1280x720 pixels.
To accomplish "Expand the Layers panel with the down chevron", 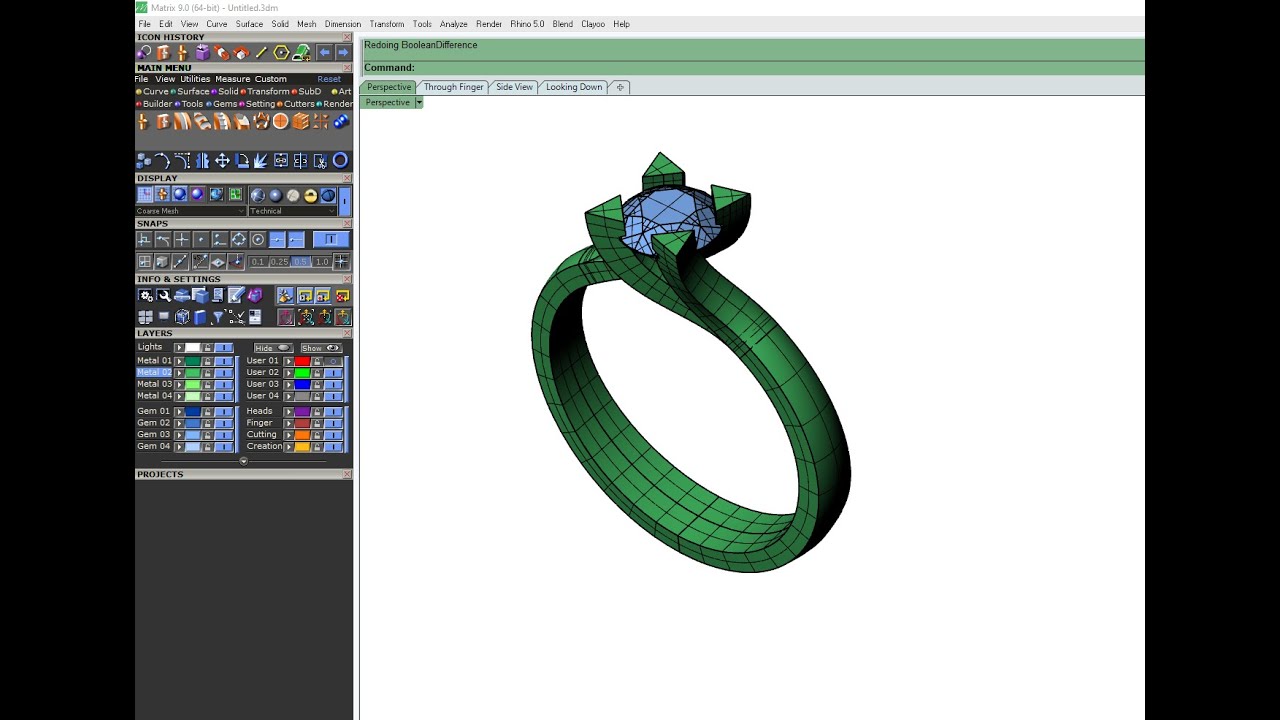I will (243, 461).
